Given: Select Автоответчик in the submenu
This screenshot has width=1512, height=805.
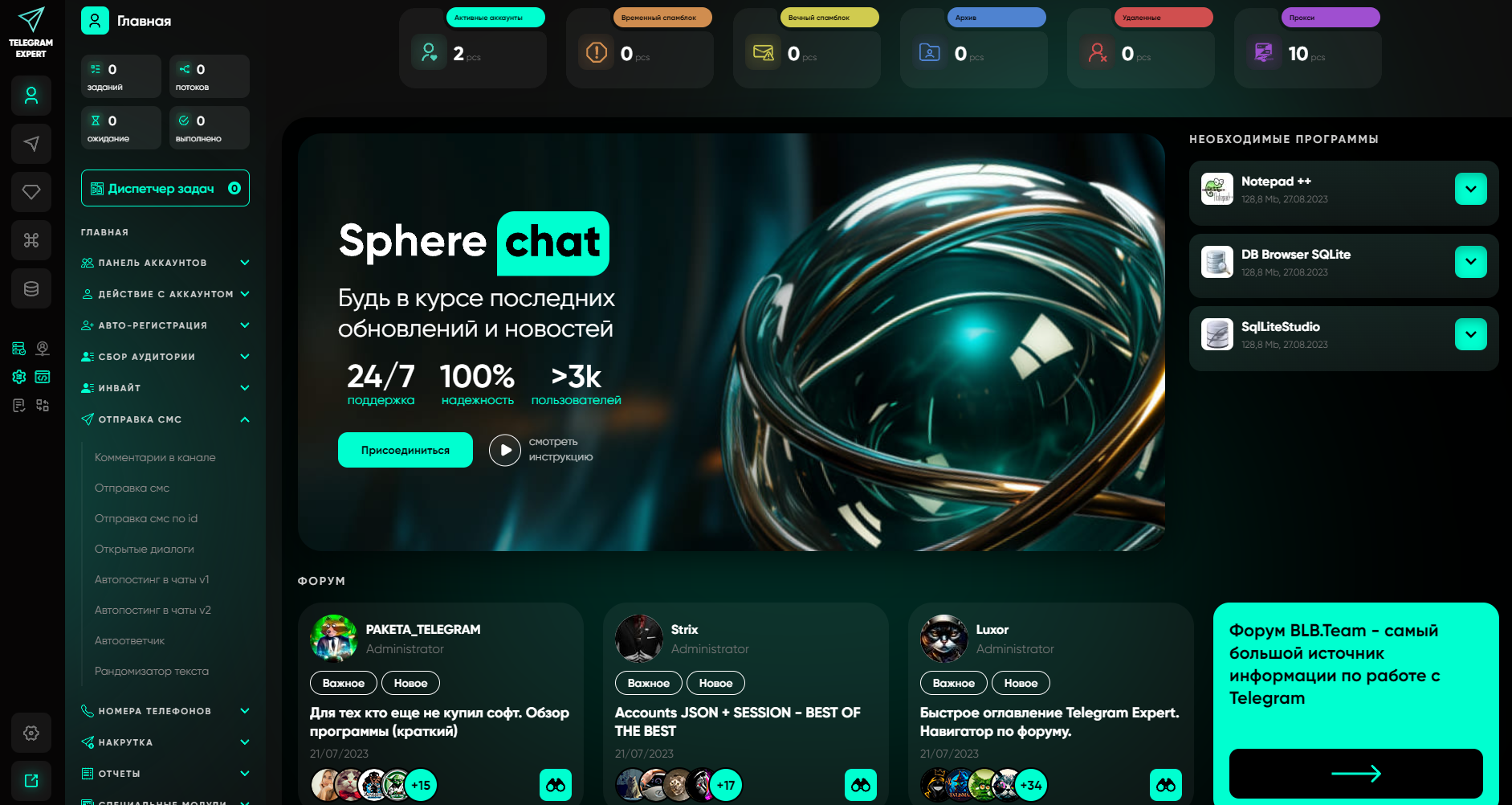Looking at the screenshot, I should pos(129,640).
